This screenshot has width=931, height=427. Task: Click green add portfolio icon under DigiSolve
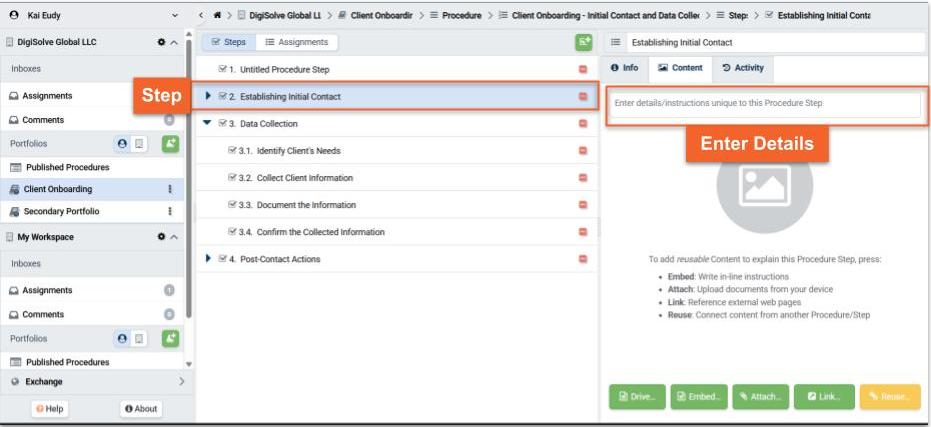pyautogui.click(x=170, y=143)
